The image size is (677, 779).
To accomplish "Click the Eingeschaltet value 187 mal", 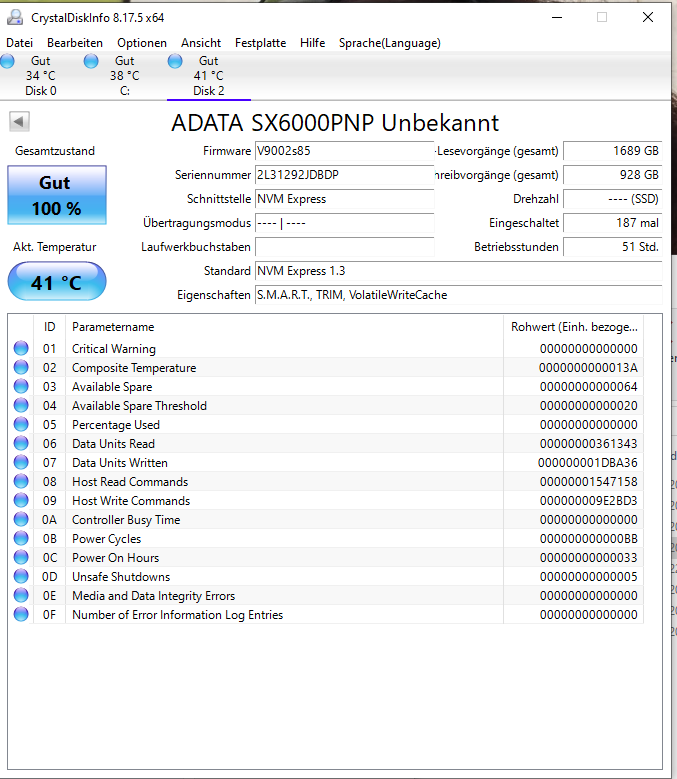I will tap(612, 223).
